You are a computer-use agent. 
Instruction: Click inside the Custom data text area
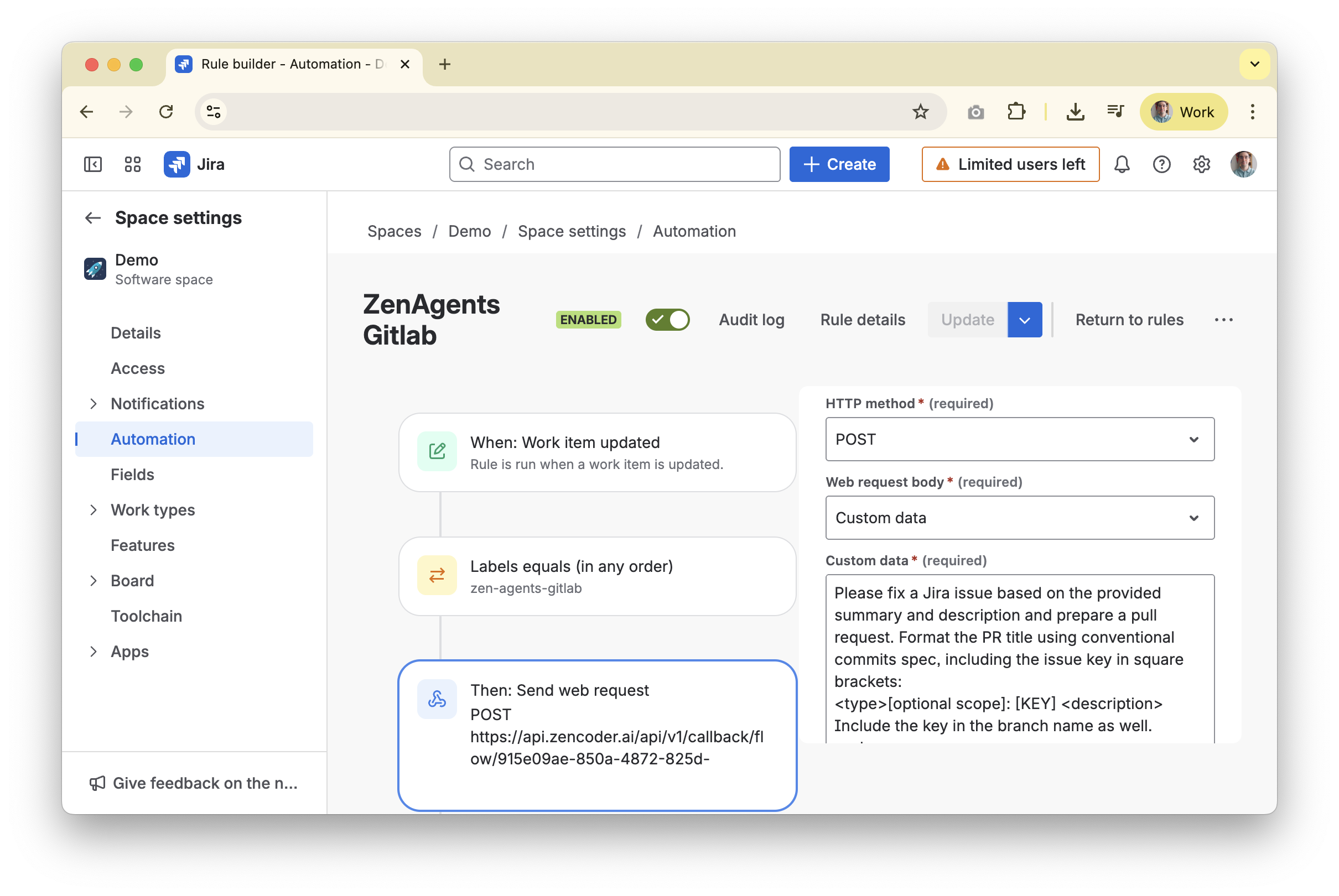click(x=1017, y=657)
